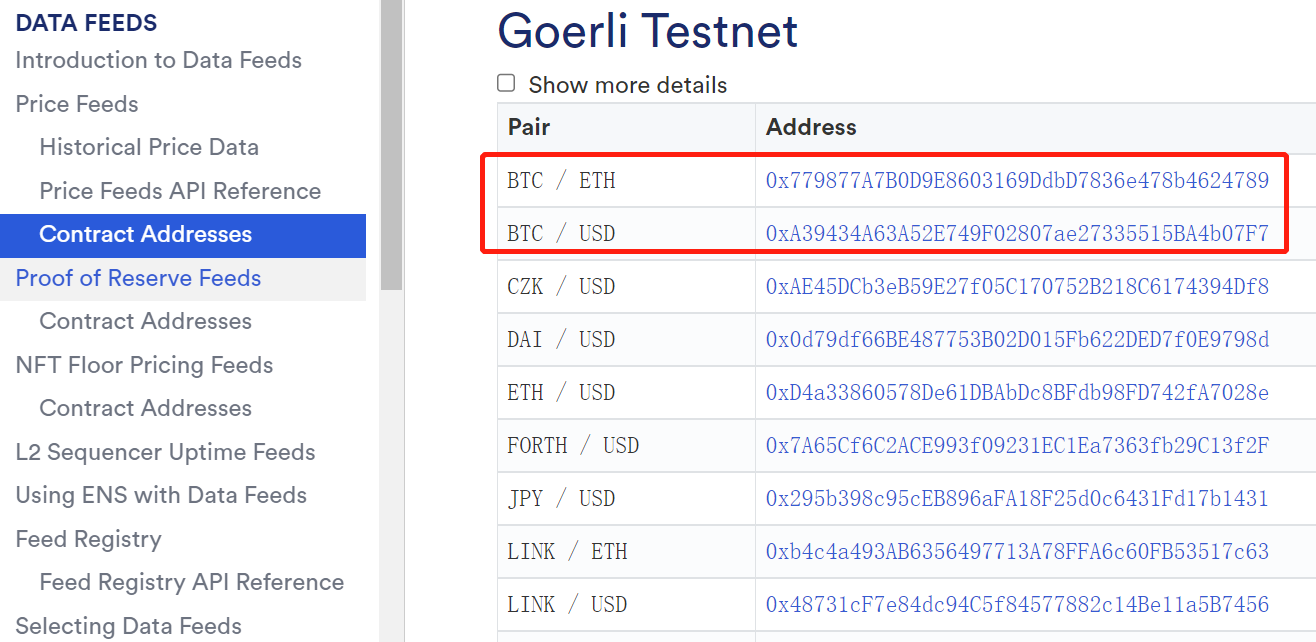1316x642 pixels.
Task: Click the Pair column header
Action: click(626, 128)
